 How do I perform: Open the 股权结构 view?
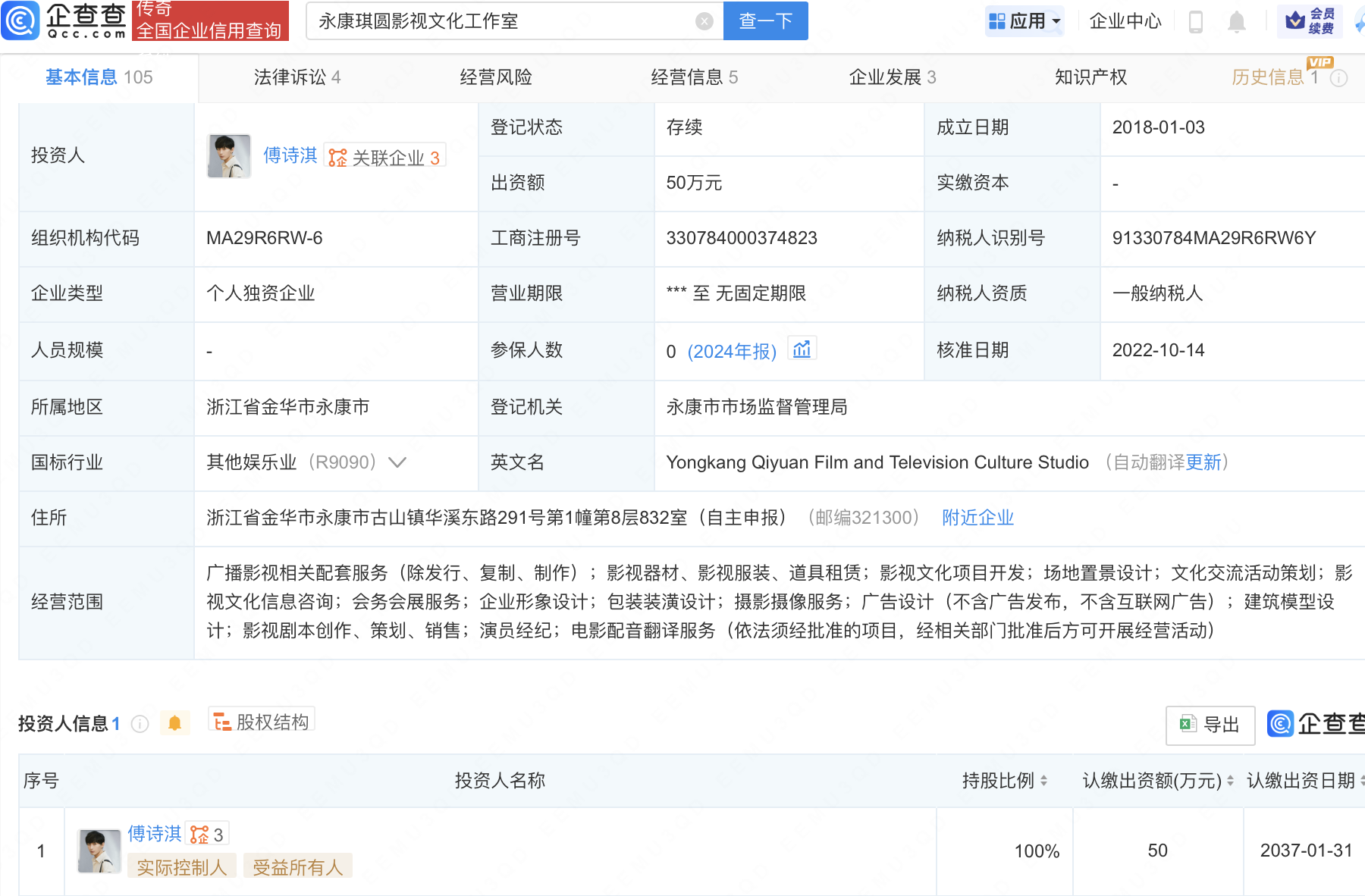point(262,722)
